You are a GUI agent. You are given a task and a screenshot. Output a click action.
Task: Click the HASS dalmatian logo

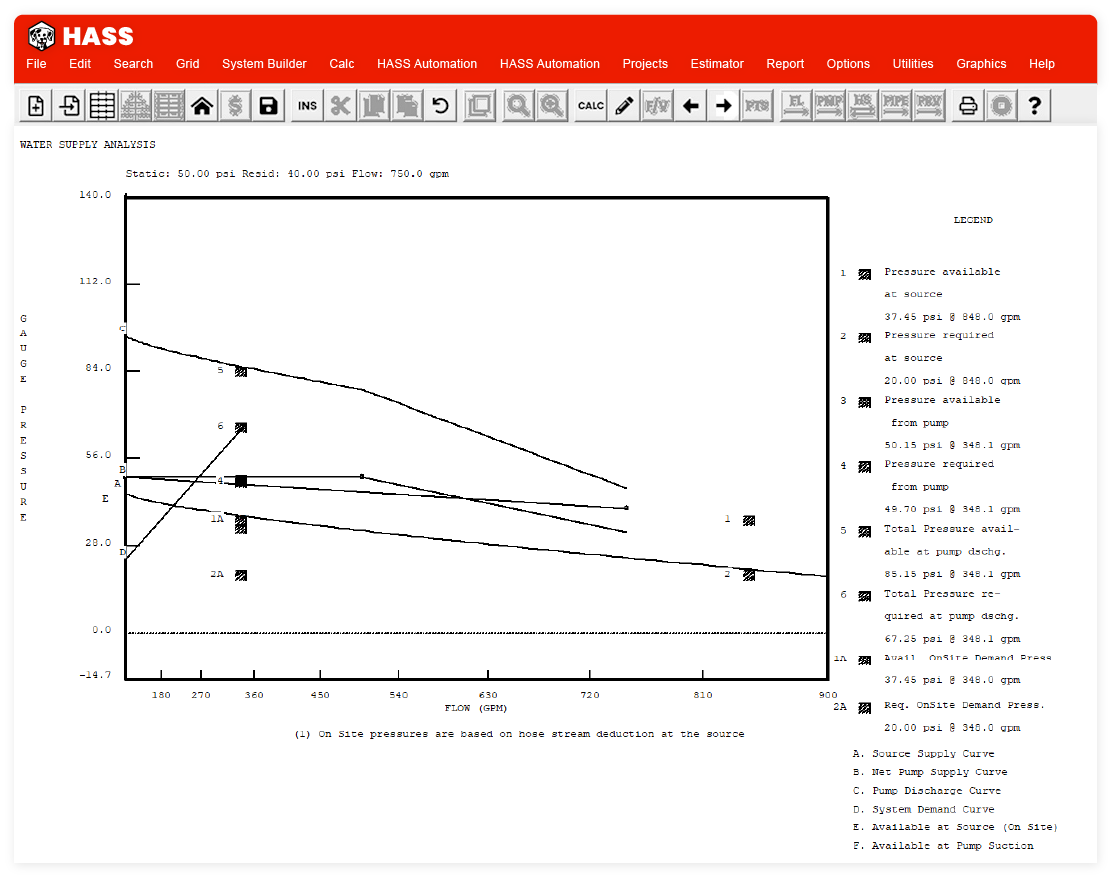point(42,37)
